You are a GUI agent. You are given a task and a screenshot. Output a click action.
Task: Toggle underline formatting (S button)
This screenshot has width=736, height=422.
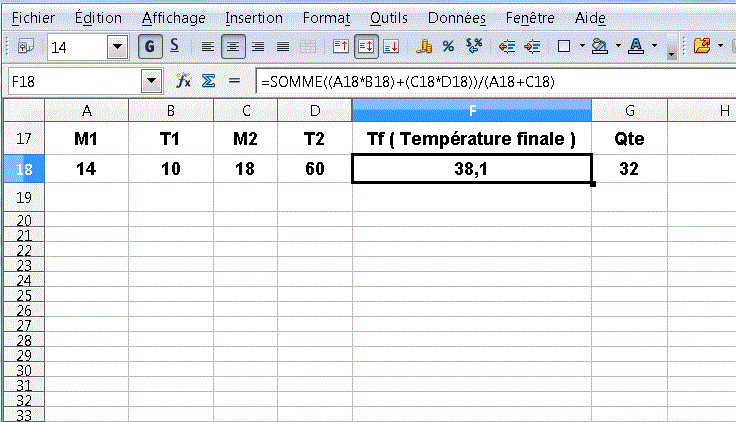click(x=175, y=46)
